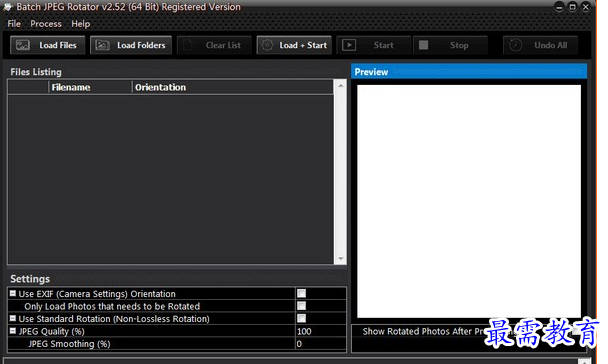
Task: Click the Clear List page icon
Action: coord(188,45)
